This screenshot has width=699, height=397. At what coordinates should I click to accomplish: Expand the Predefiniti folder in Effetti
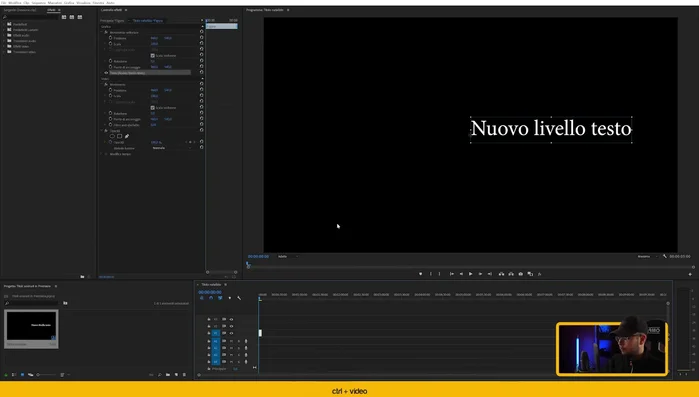4,24
